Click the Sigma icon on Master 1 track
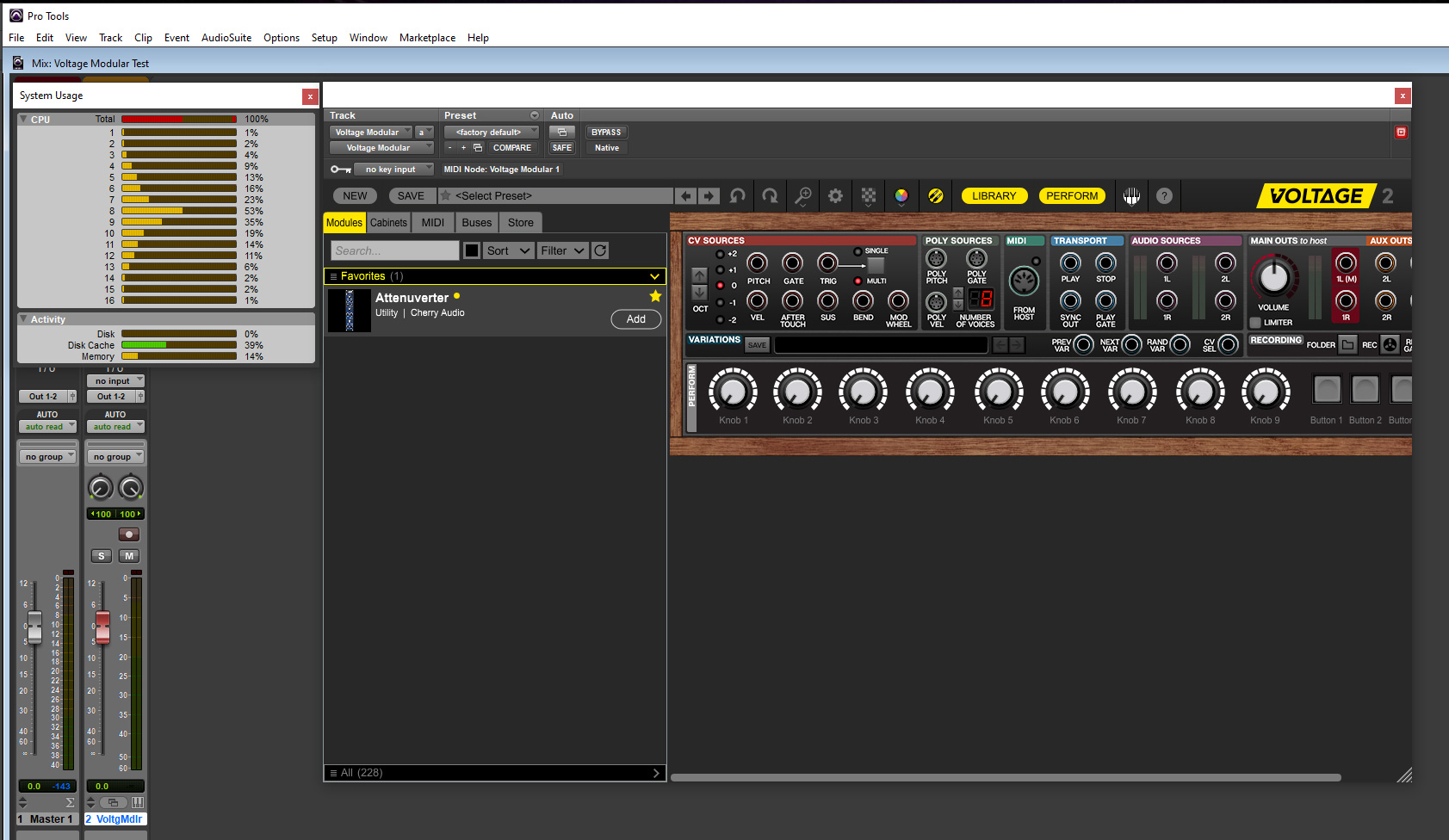Image resolution: width=1449 pixels, height=840 pixels. (x=70, y=802)
